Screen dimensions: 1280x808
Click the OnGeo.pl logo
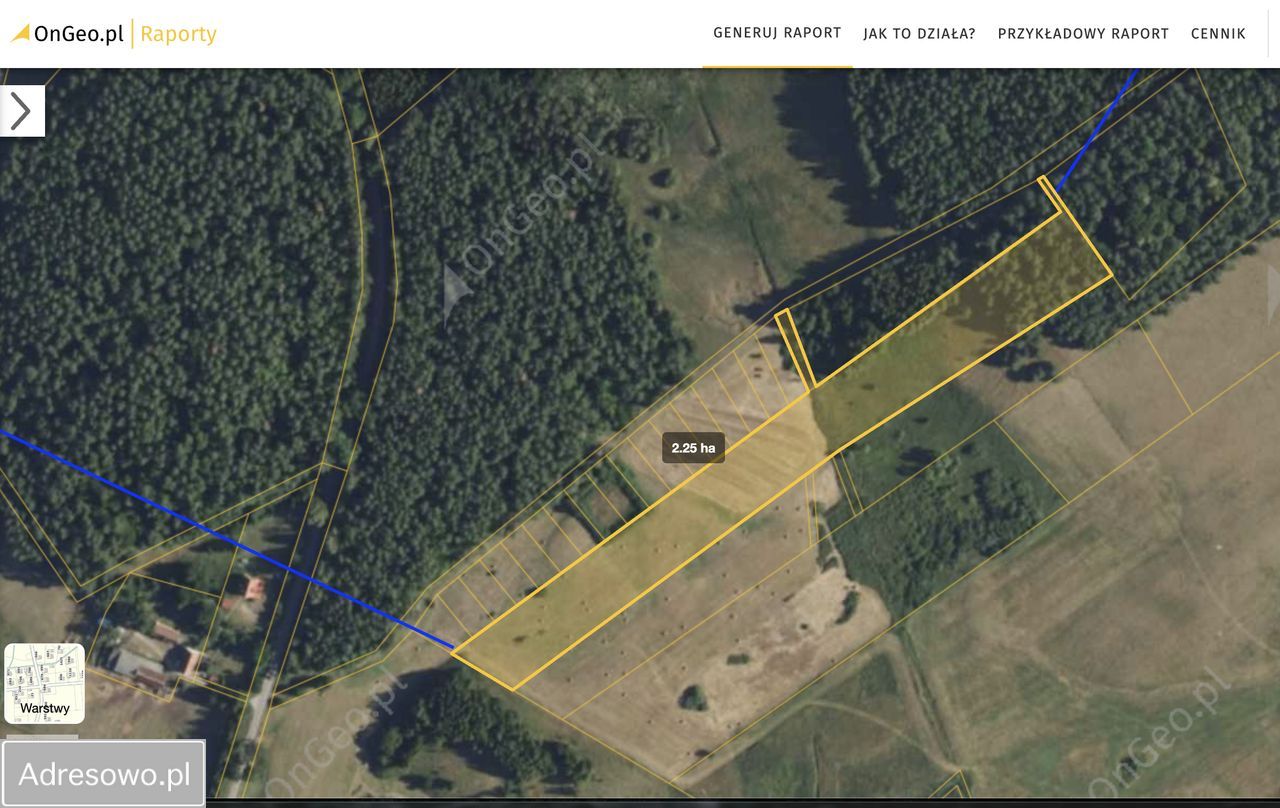[x=68, y=33]
